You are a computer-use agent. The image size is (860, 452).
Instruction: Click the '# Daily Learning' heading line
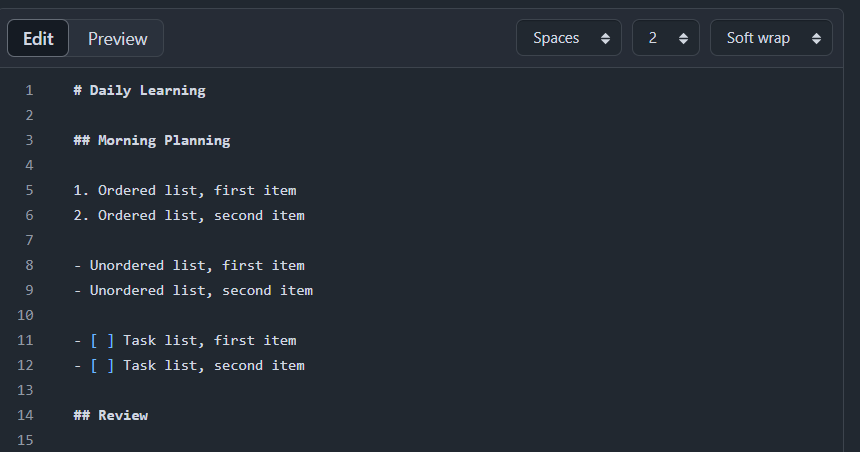[139, 91]
